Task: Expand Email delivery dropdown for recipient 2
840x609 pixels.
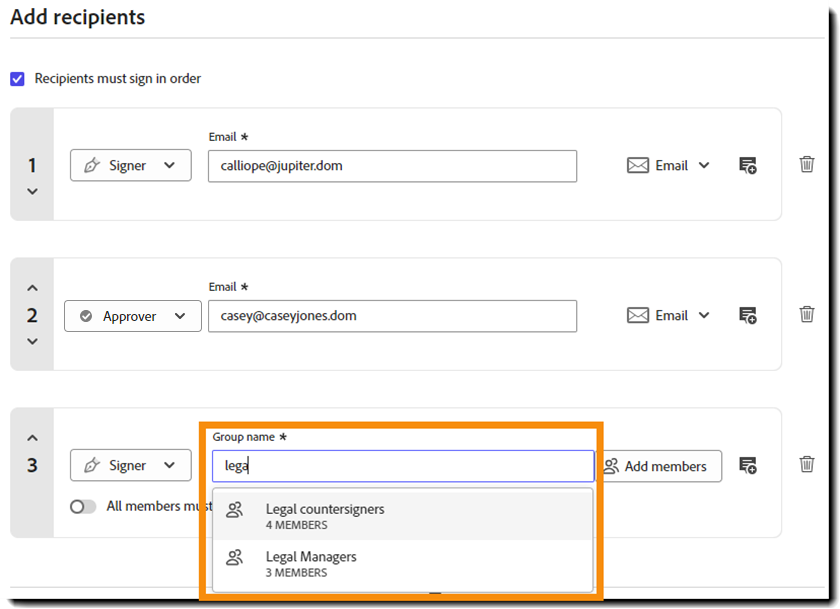Action: click(x=668, y=315)
